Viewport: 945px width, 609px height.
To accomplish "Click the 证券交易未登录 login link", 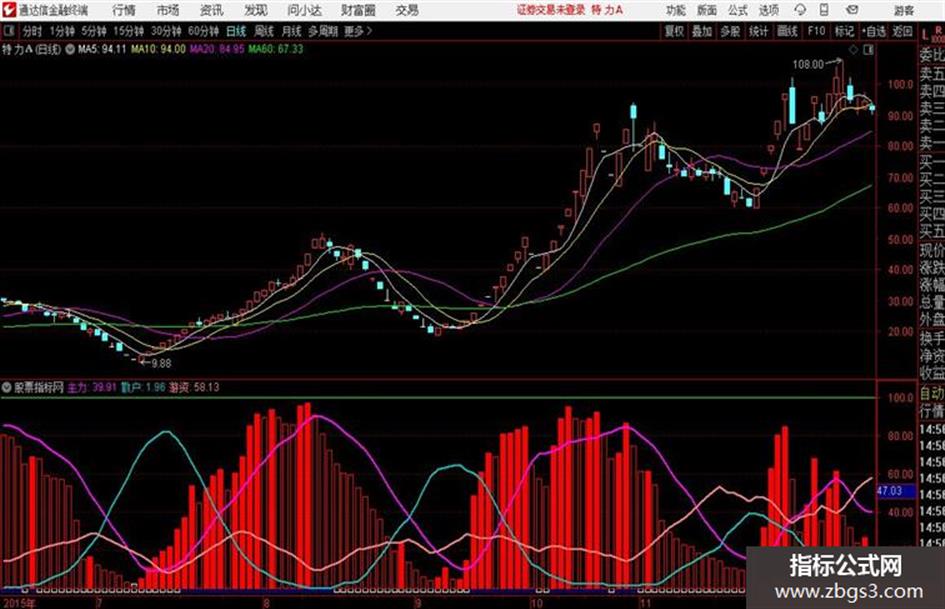I will tap(551, 10).
